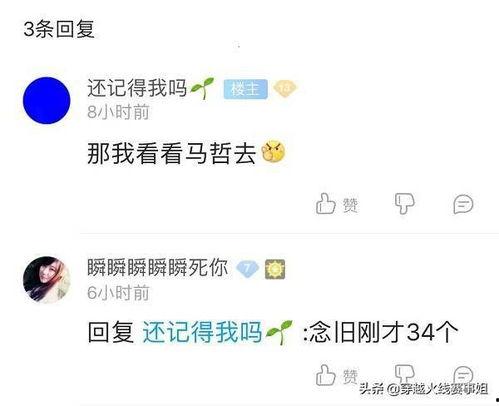Open the comment bubble on the first reply

pyautogui.click(x=463, y=204)
